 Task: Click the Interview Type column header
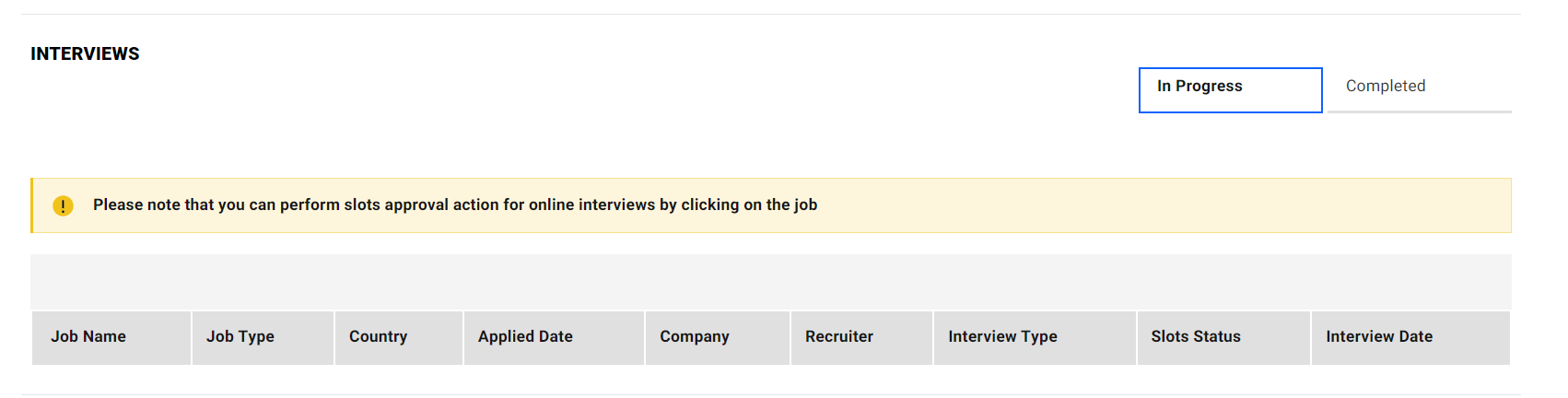1002,337
